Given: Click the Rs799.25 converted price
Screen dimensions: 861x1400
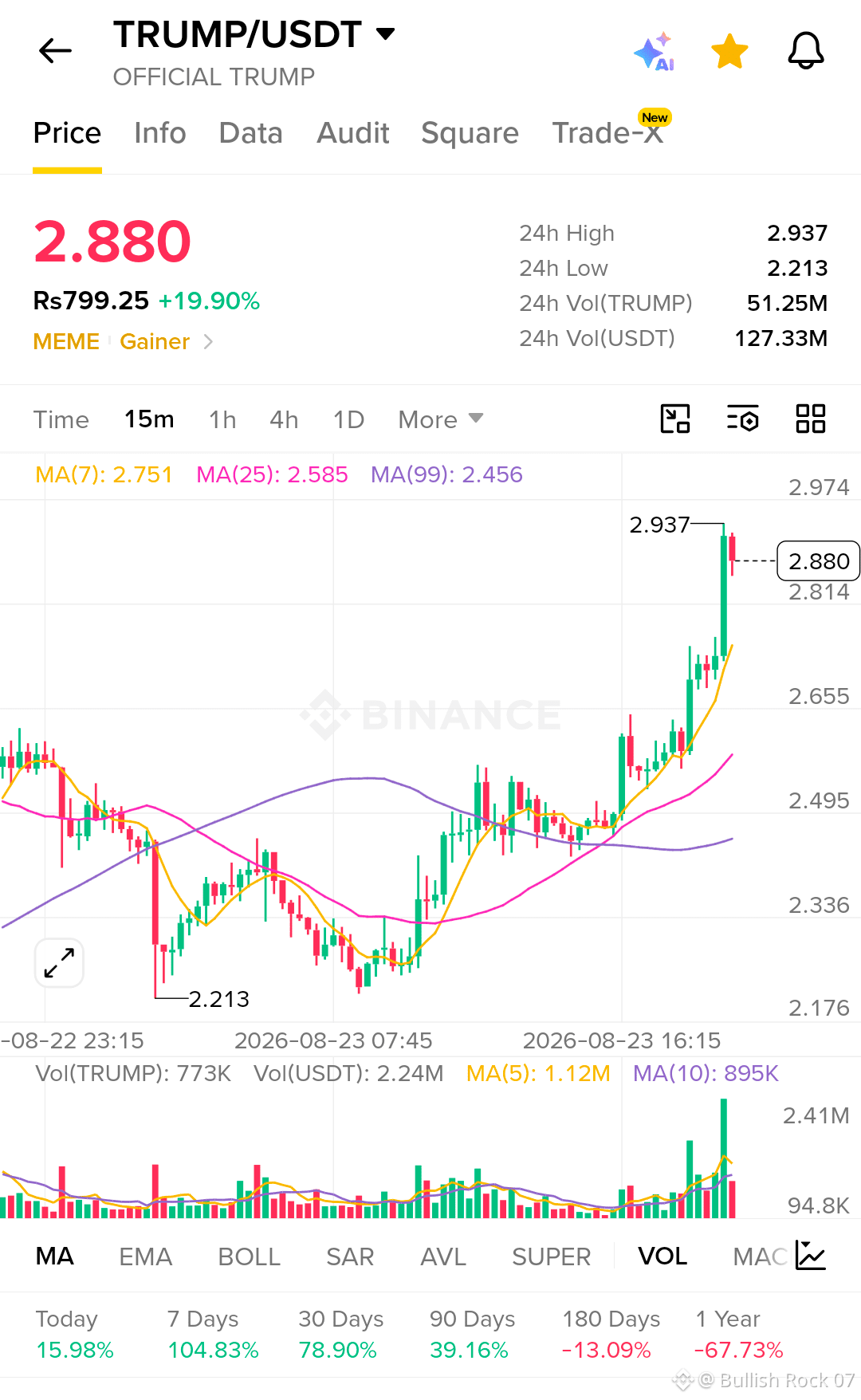Looking at the screenshot, I should (91, 301).
